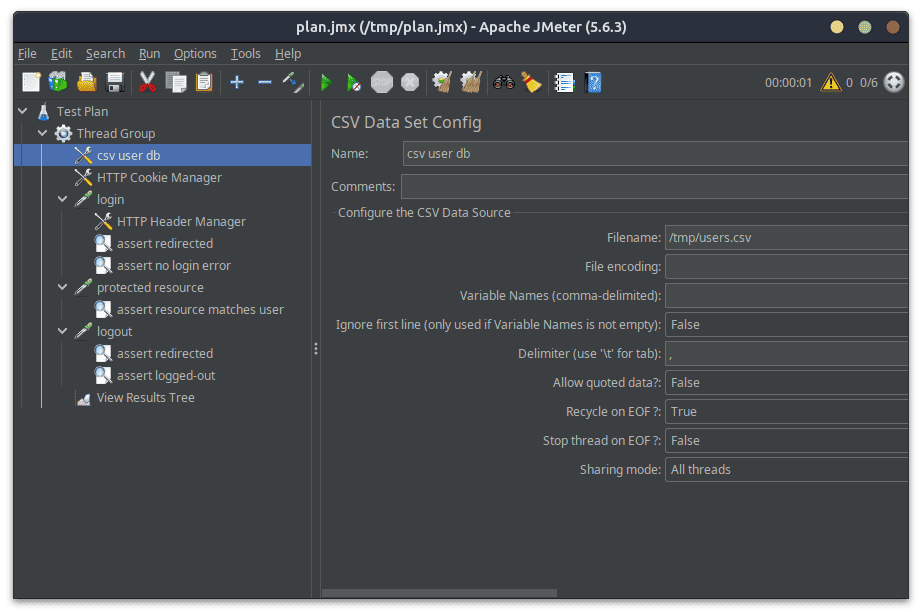Collapse the Thread Group tree node

point(43,133)
